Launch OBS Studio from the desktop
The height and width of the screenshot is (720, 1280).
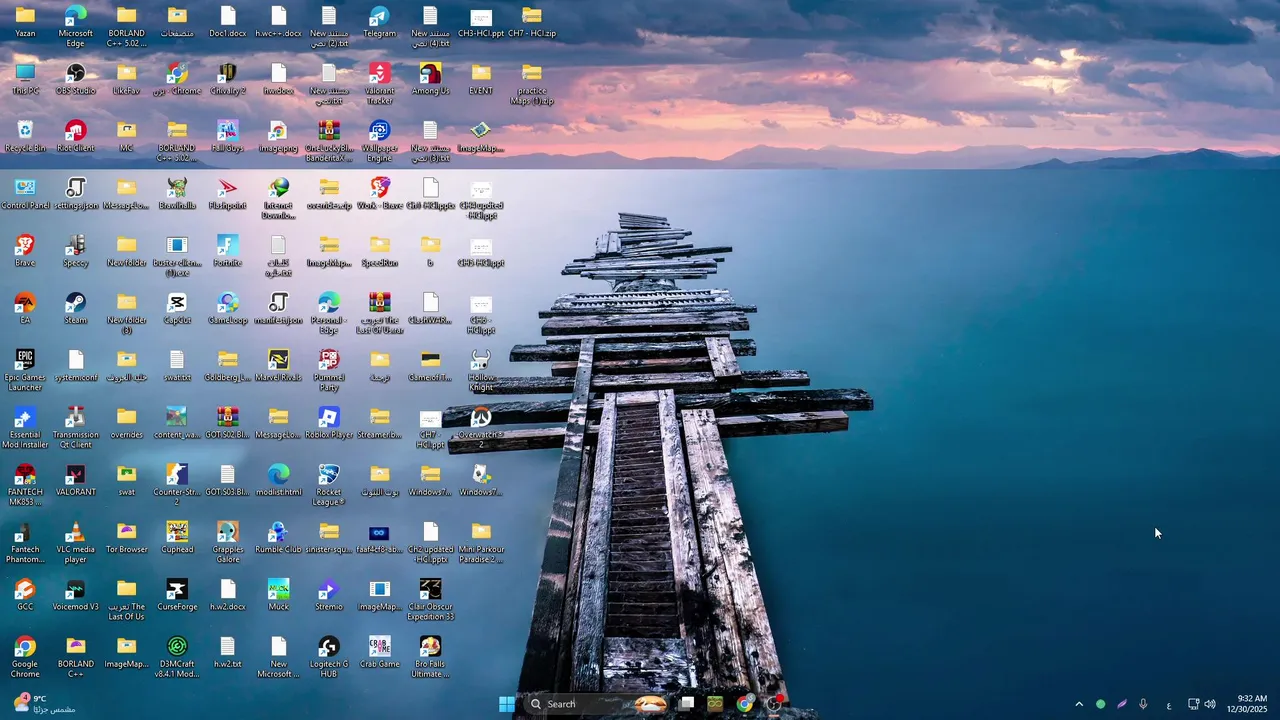tap(75, 79)
